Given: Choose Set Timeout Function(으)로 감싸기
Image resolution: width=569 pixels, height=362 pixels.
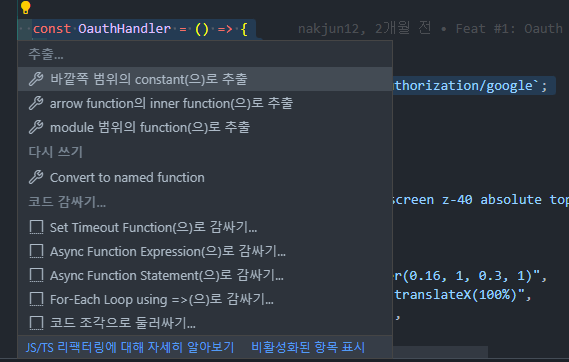Looking at the screenshot, I should [205, 227].
